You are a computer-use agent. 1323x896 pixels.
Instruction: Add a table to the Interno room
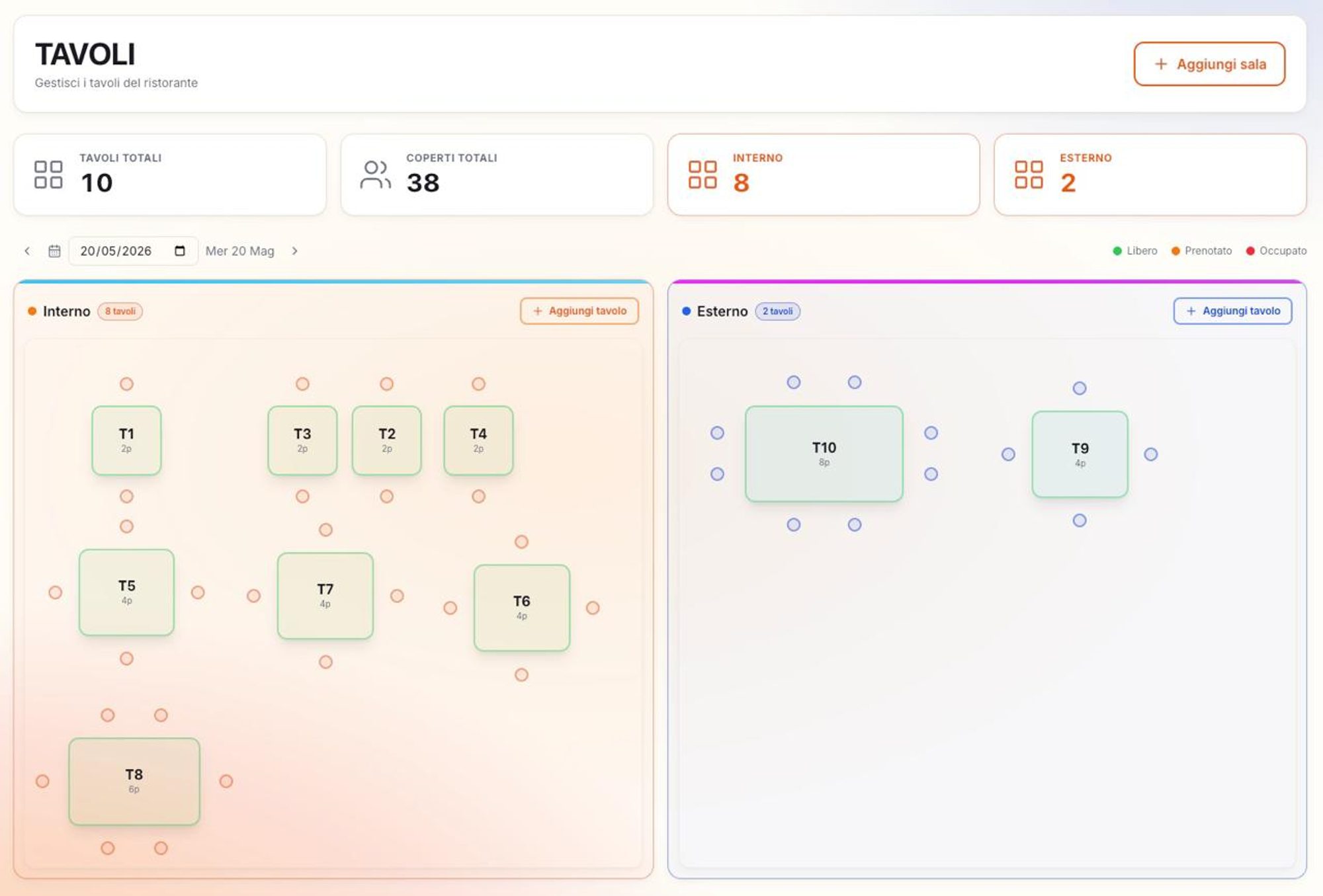tap(579, 311)
